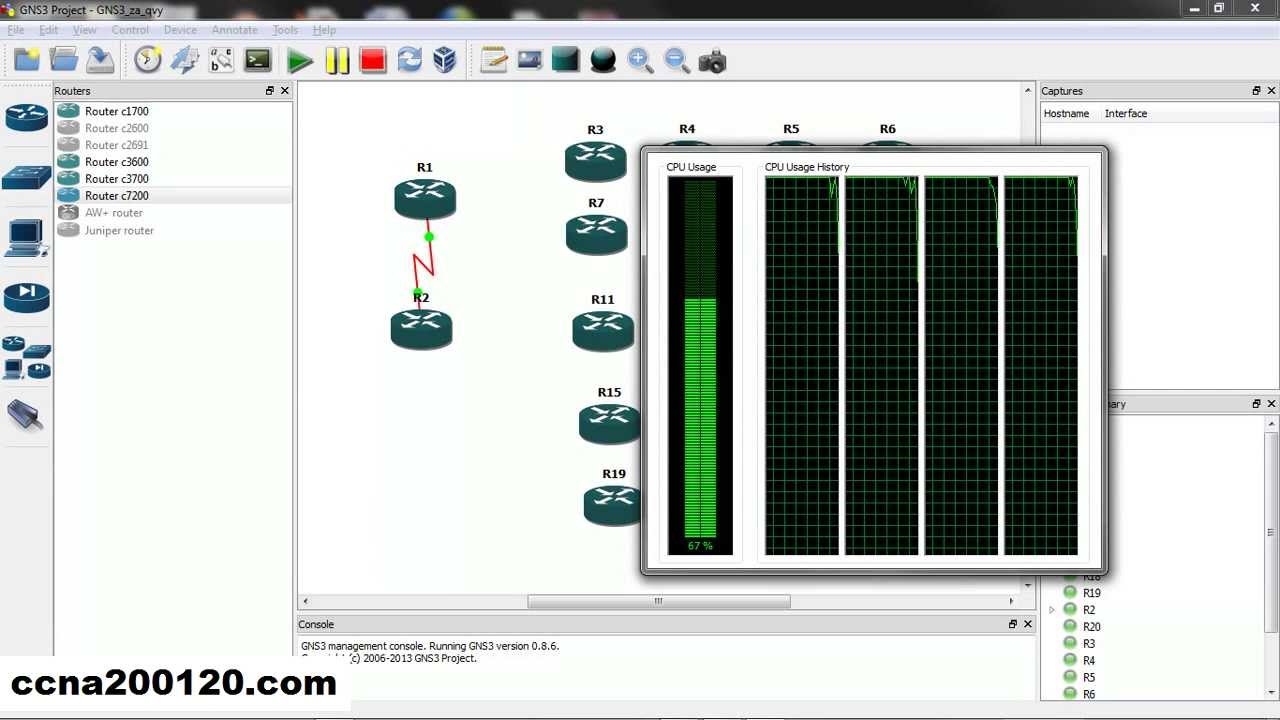Select Router c3700 in Routers list

tap(172, 179)
